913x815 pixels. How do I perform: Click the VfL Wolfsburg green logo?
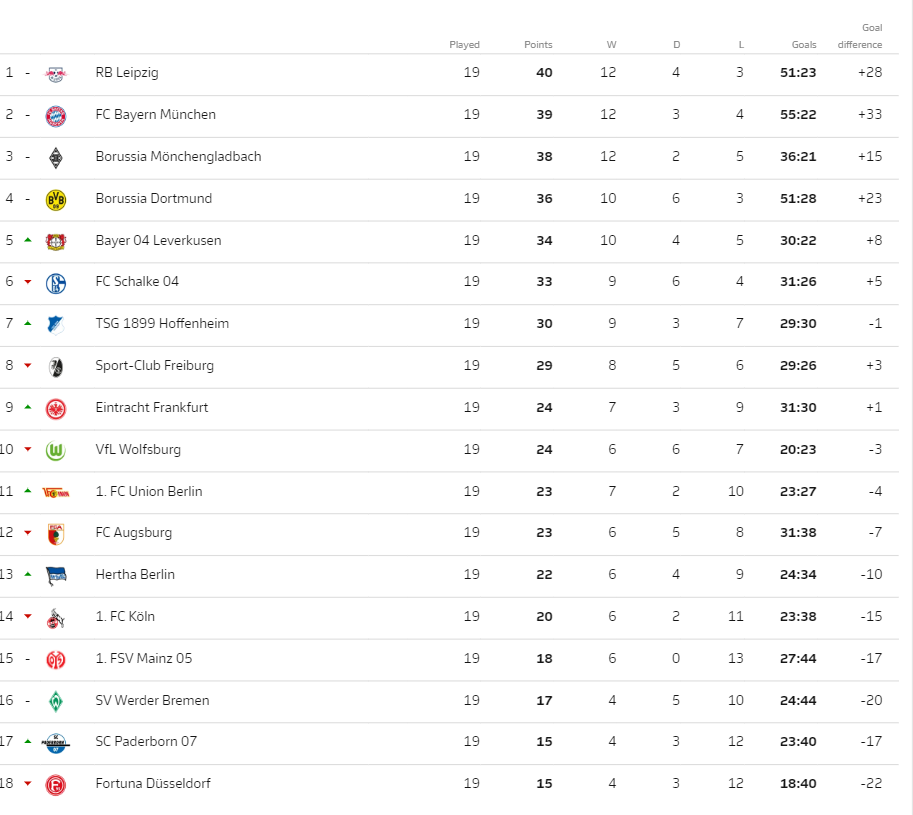(x=56, y=451)
